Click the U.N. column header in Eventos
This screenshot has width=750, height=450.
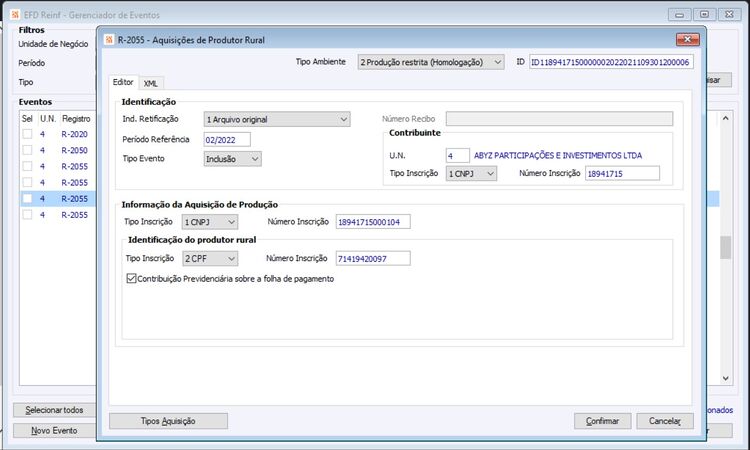pyautogui.click(x=48, y=119)
